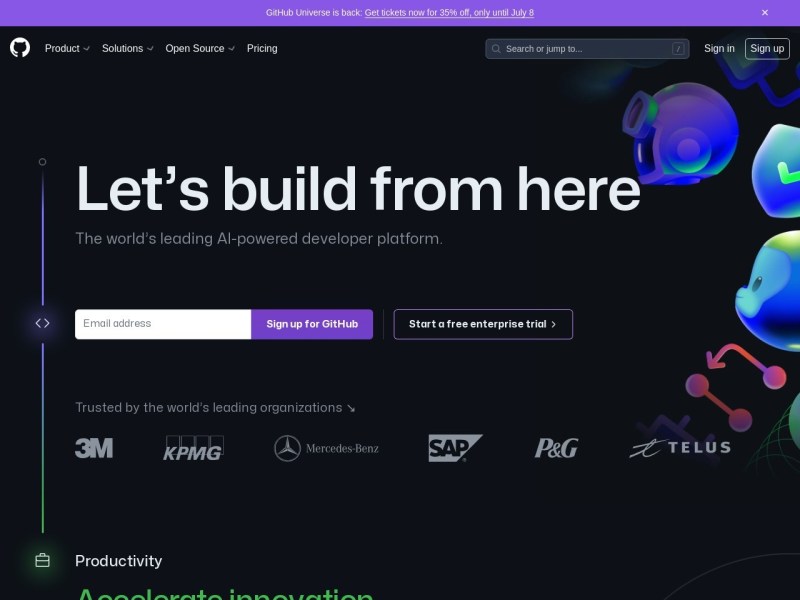The width and height of the screenshot is (800, 600).
Task: Click the Sign up button in header
Action: 767,48
